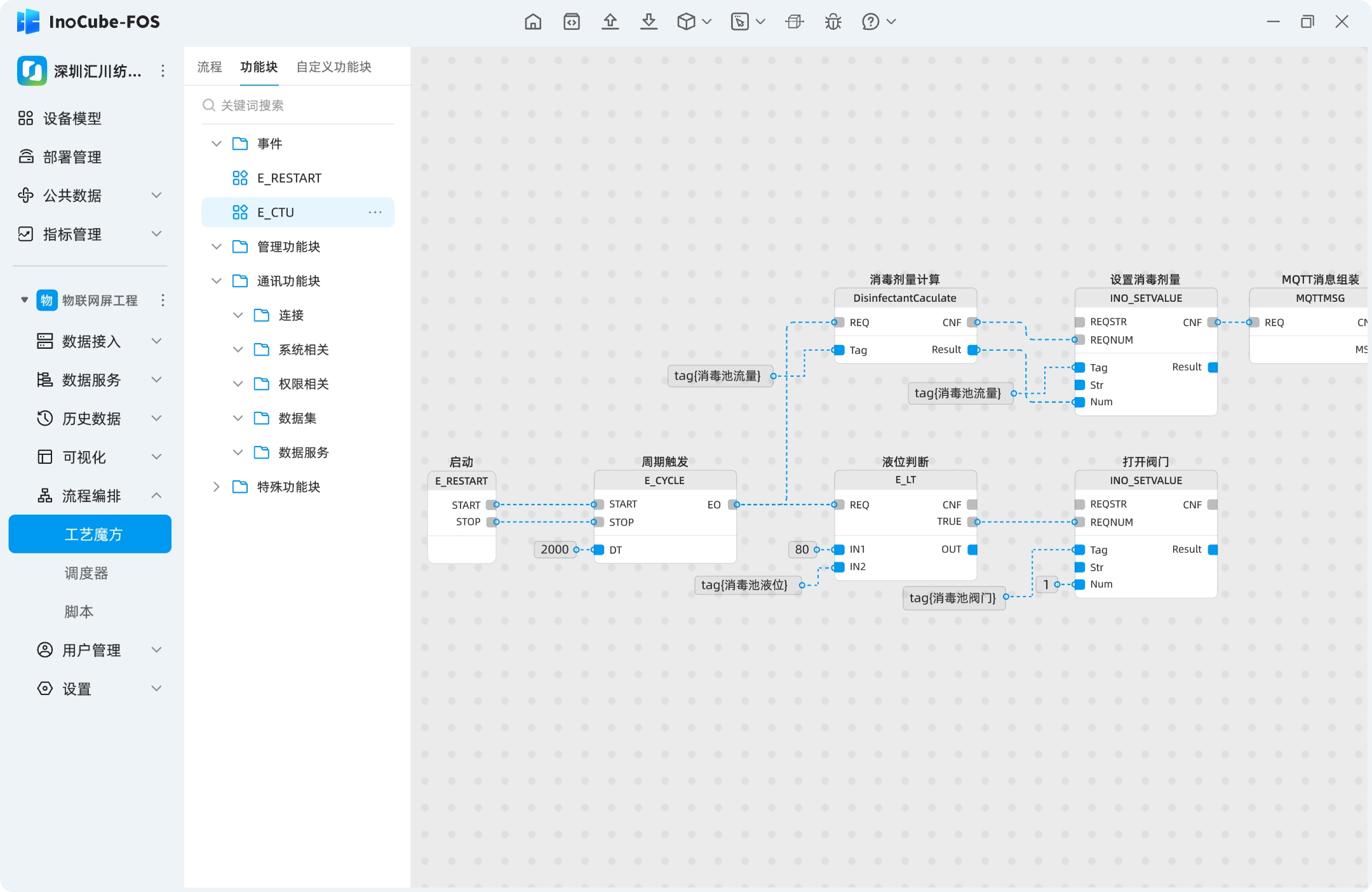Click the home icon in top toolbar
The height and width of the screenshot is (892, 1372).
click(533, 22)
